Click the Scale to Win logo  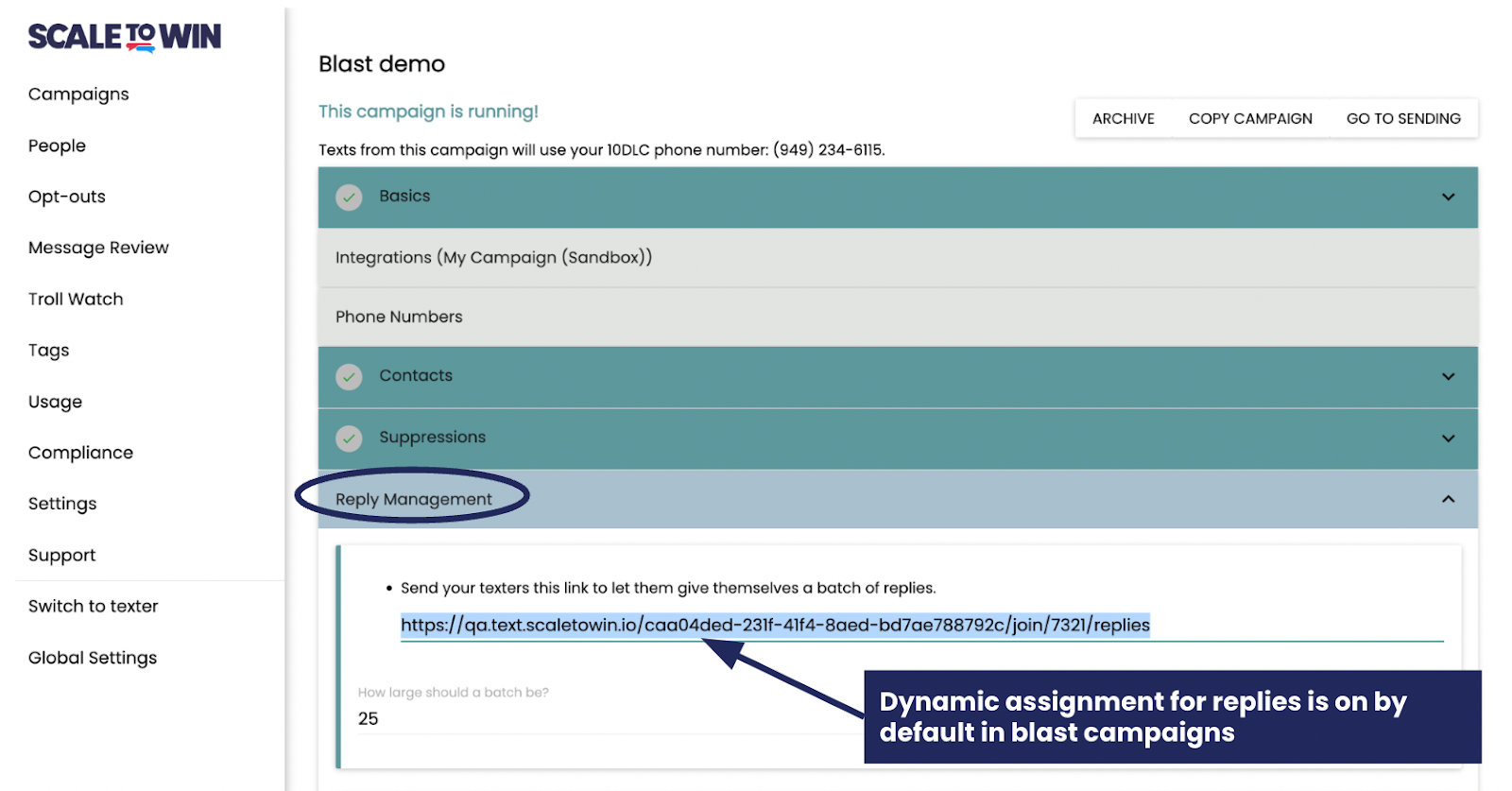pyautogui.click(x=125, y=37)
